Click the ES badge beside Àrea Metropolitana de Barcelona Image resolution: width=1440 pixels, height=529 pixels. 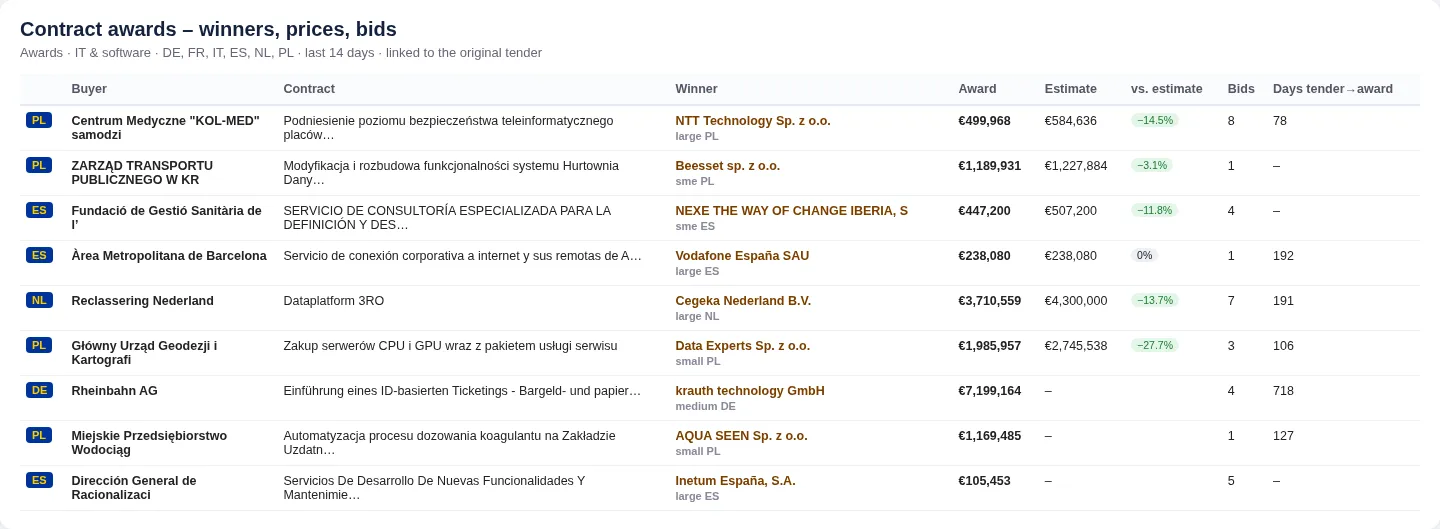pyautogui.click(x=39, y=255)
